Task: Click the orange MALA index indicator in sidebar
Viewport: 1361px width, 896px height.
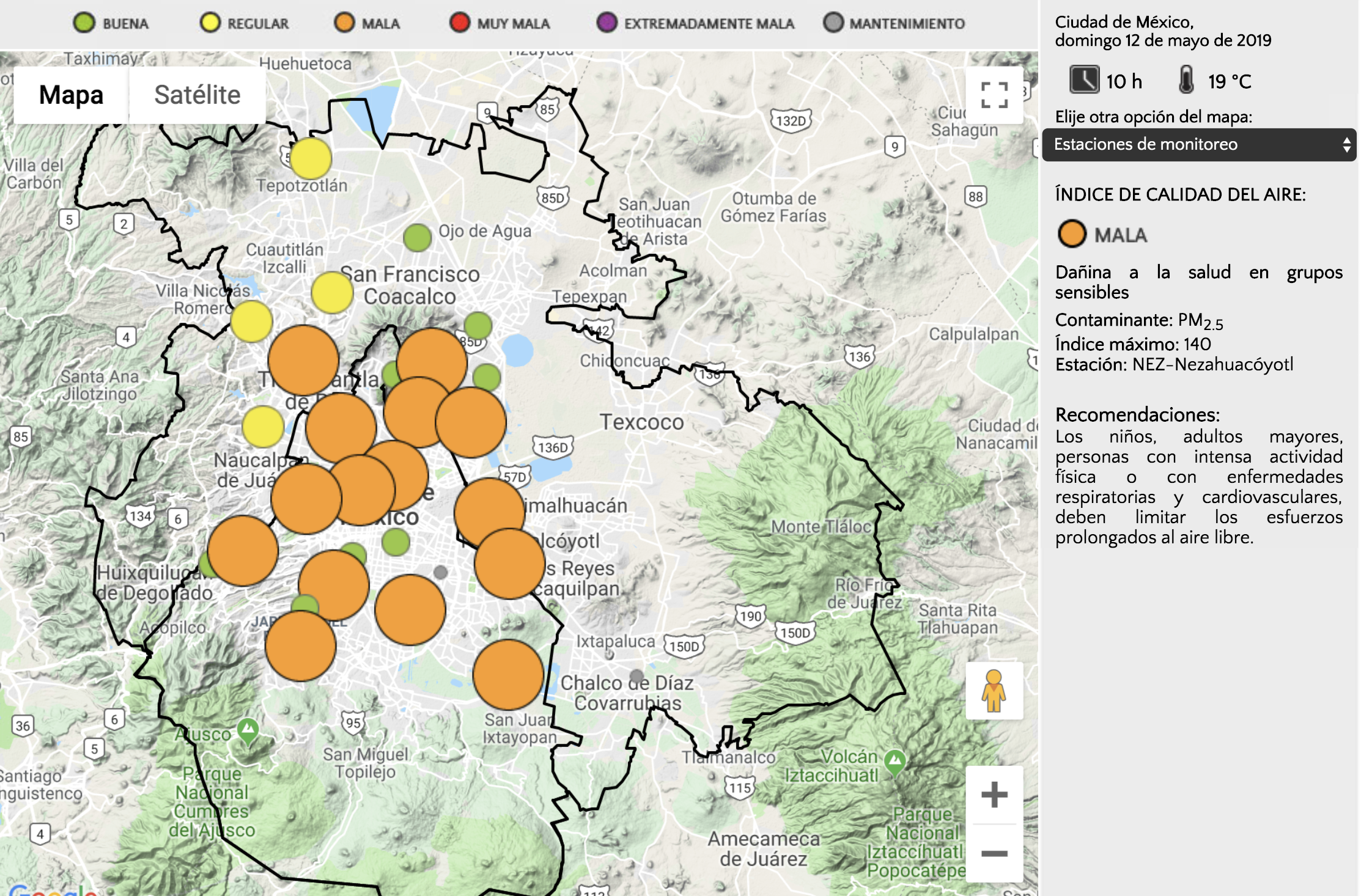Action: click(x=1072, y=234)
